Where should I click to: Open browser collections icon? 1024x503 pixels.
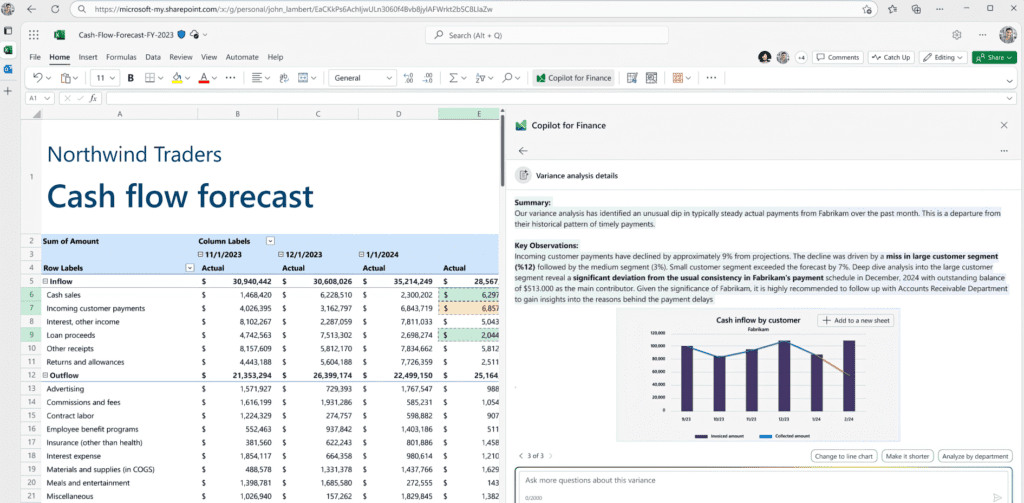click(917, 10)
